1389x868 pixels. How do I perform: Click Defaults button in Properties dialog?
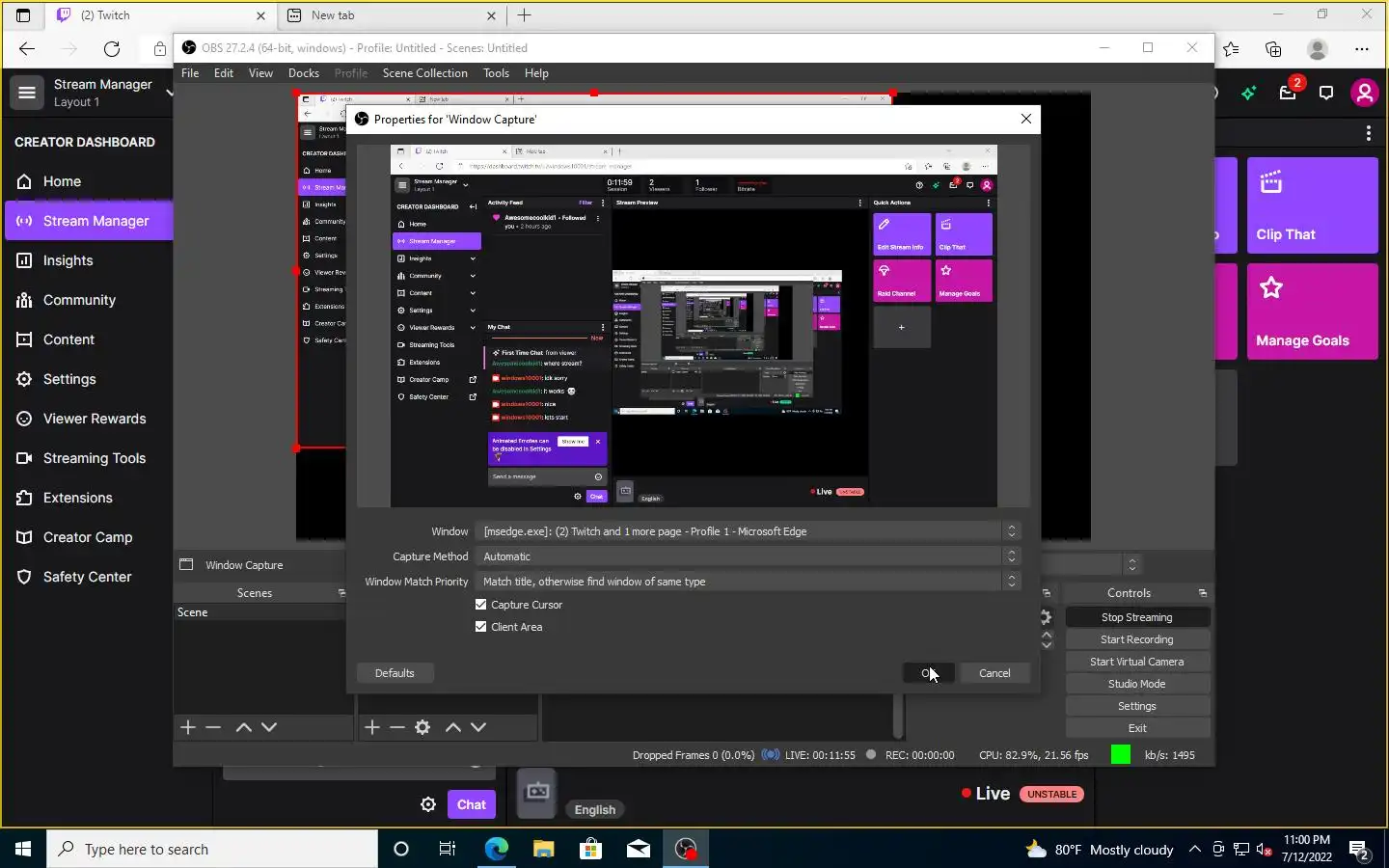click(395, 673)
